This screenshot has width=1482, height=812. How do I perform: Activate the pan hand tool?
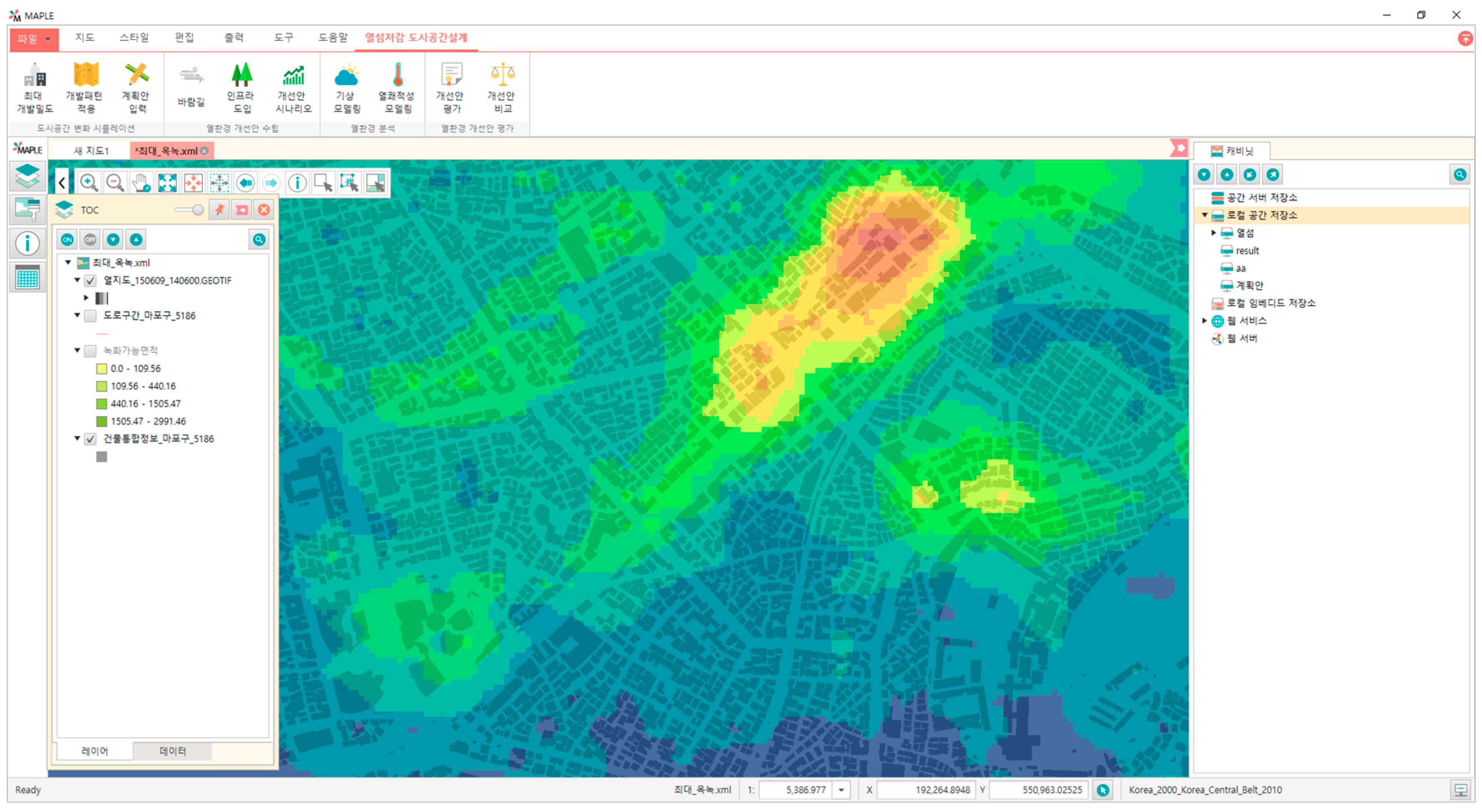click(141, 183)
